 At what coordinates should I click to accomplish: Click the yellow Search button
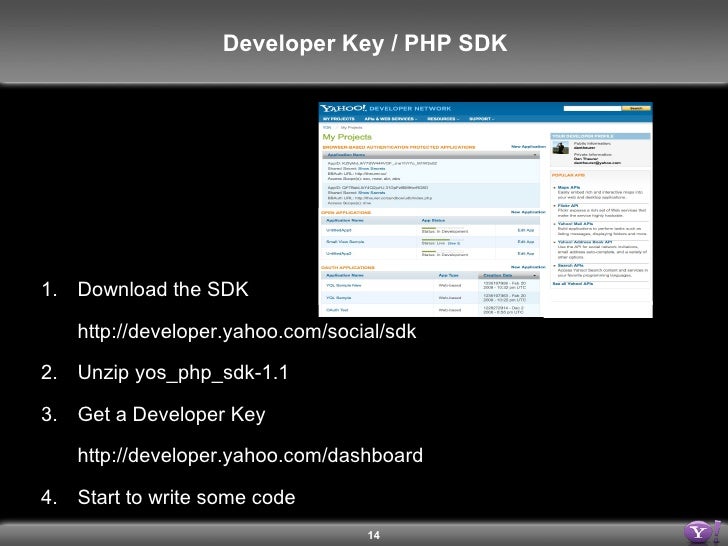click(x=636, y=108)
